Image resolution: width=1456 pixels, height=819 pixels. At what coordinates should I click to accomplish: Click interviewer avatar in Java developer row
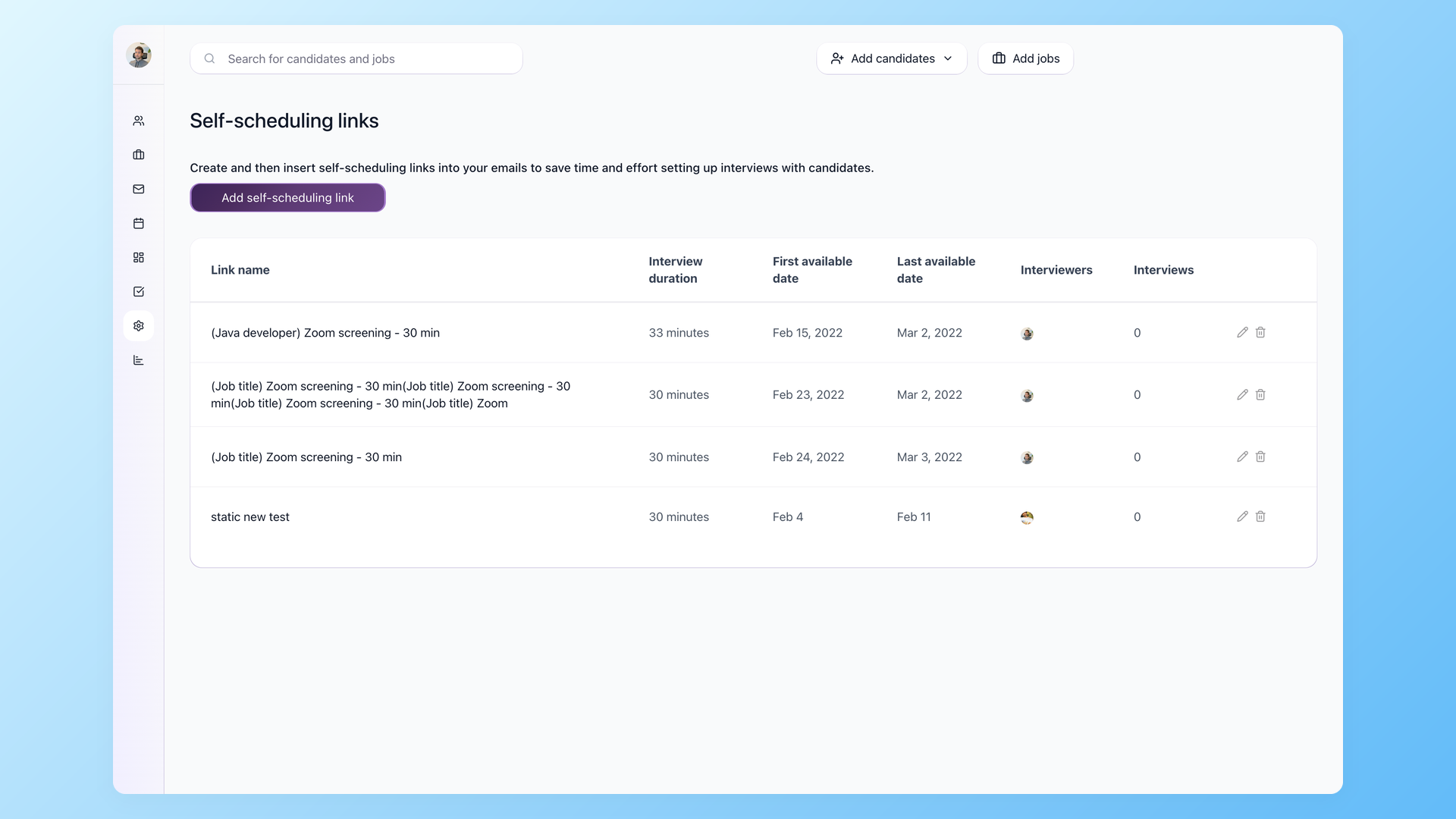point(1027,334)
